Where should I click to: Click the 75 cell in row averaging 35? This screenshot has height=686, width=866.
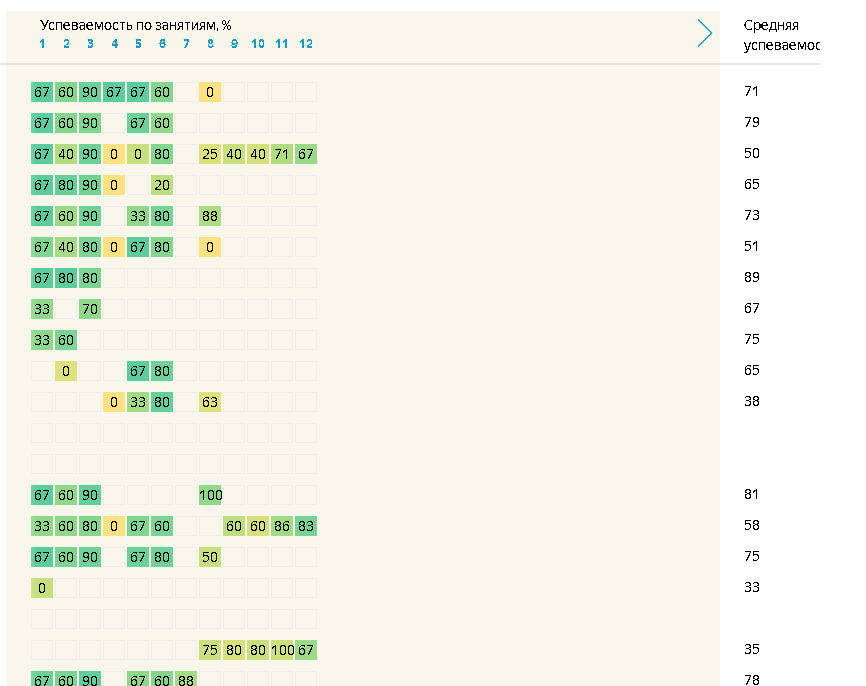[x=210, y=650]
